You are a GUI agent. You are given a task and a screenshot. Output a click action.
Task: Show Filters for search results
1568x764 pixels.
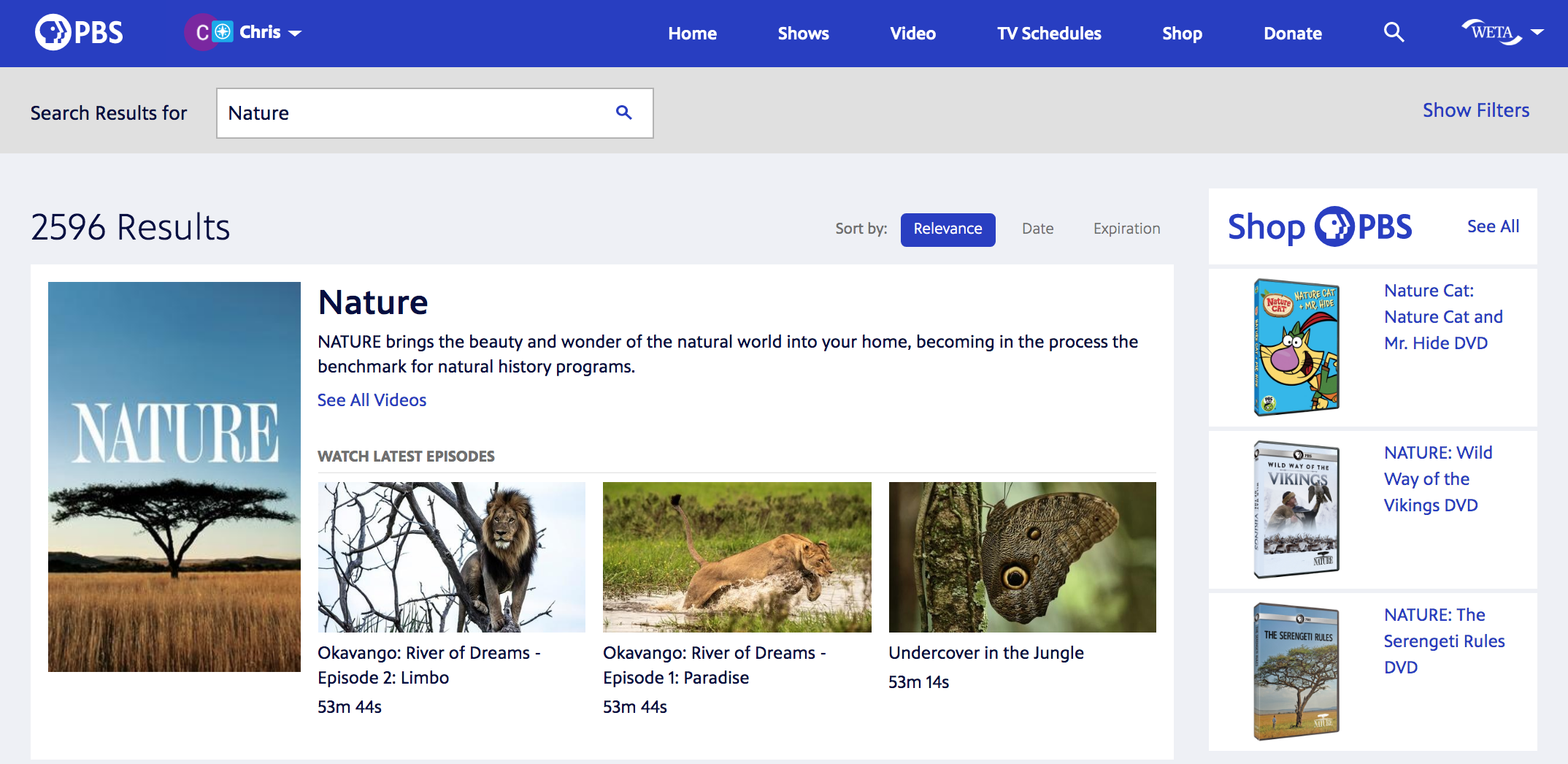point(1475,110)
